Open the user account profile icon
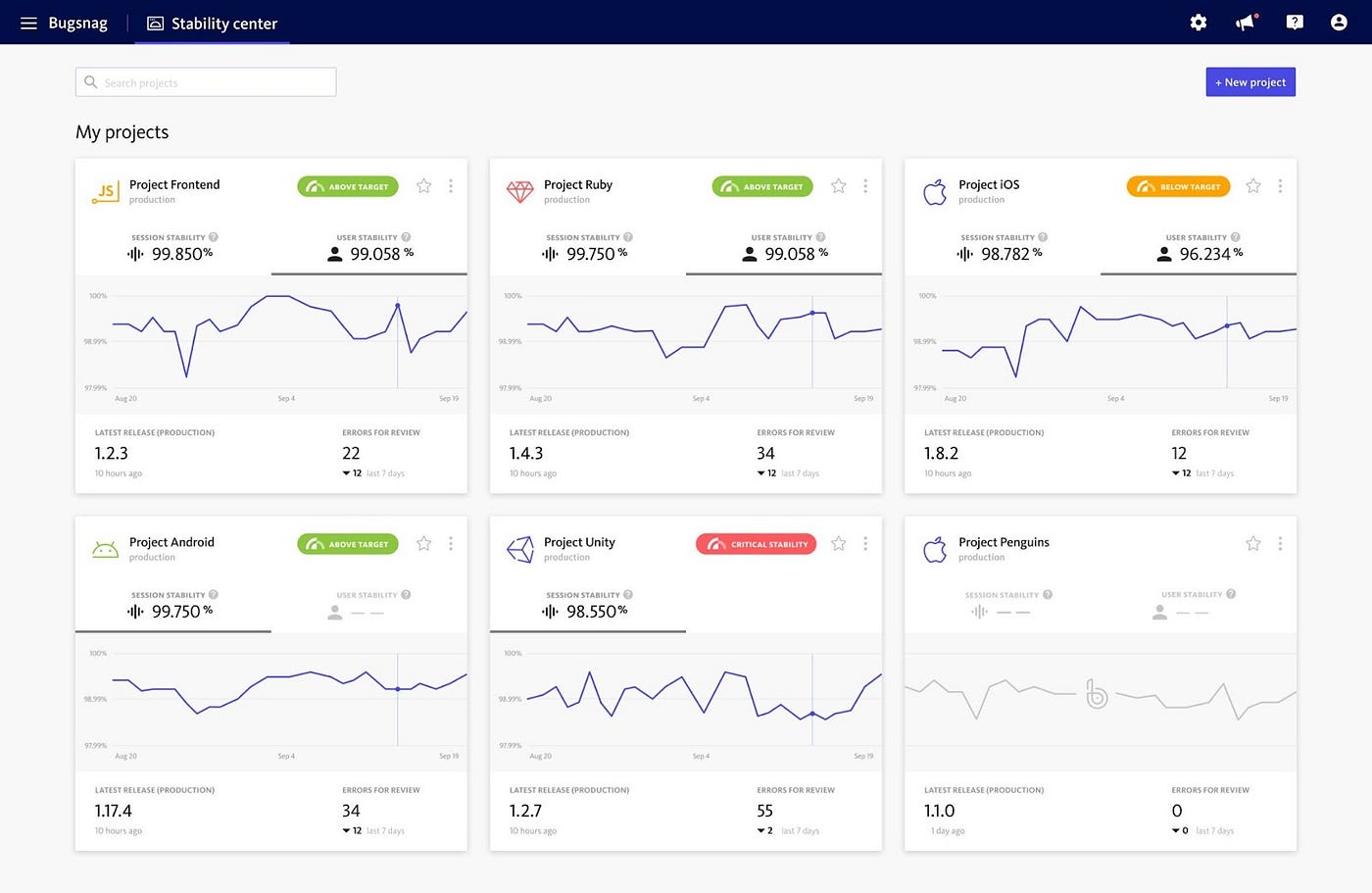 [x=1339, y=22]
